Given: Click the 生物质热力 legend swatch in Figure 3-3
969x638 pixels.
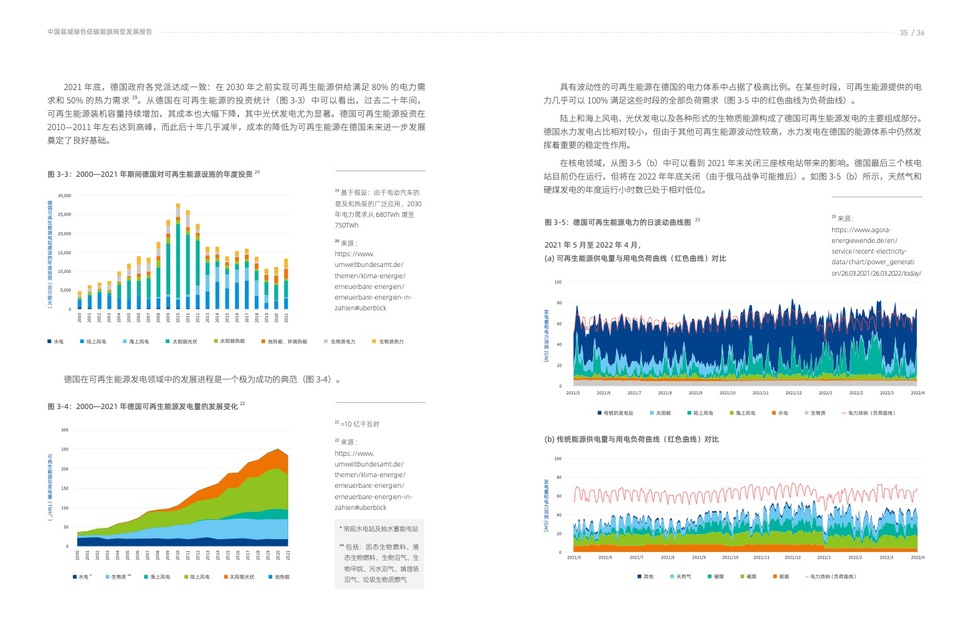Looking at the screenshot, I should pos(374,342).
